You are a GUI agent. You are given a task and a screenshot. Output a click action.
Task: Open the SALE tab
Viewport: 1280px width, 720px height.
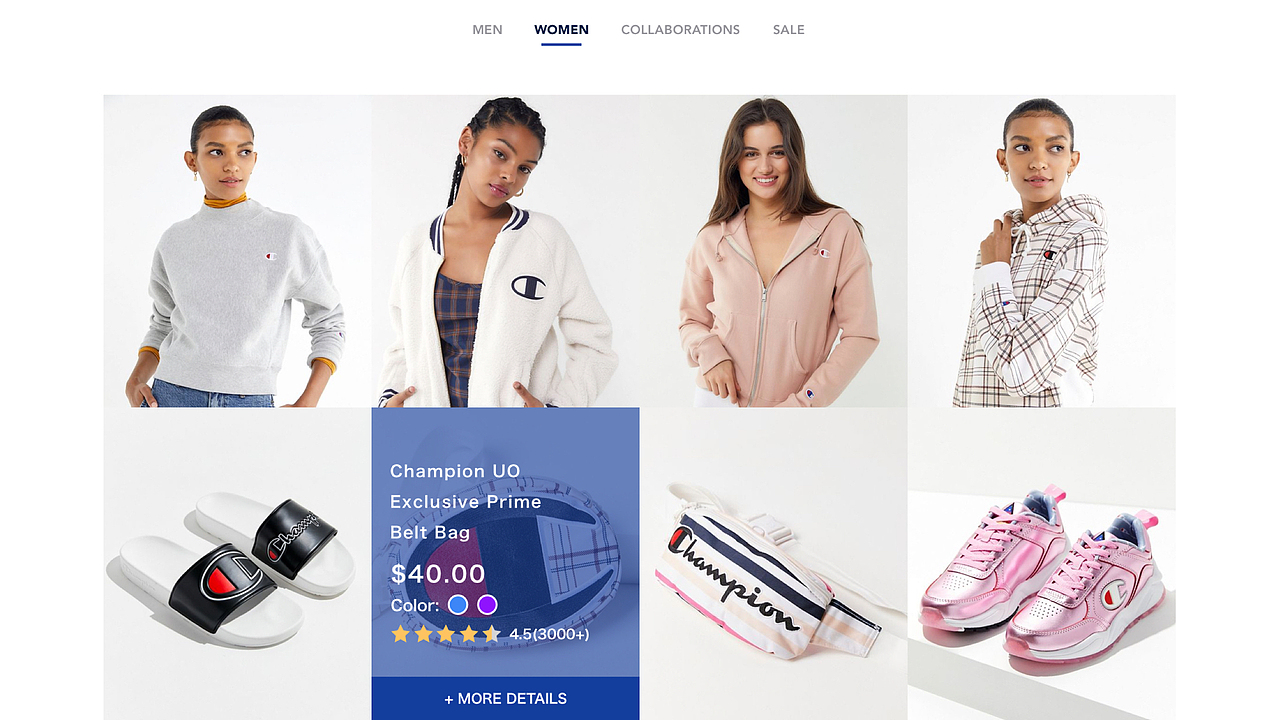(788, 30)
